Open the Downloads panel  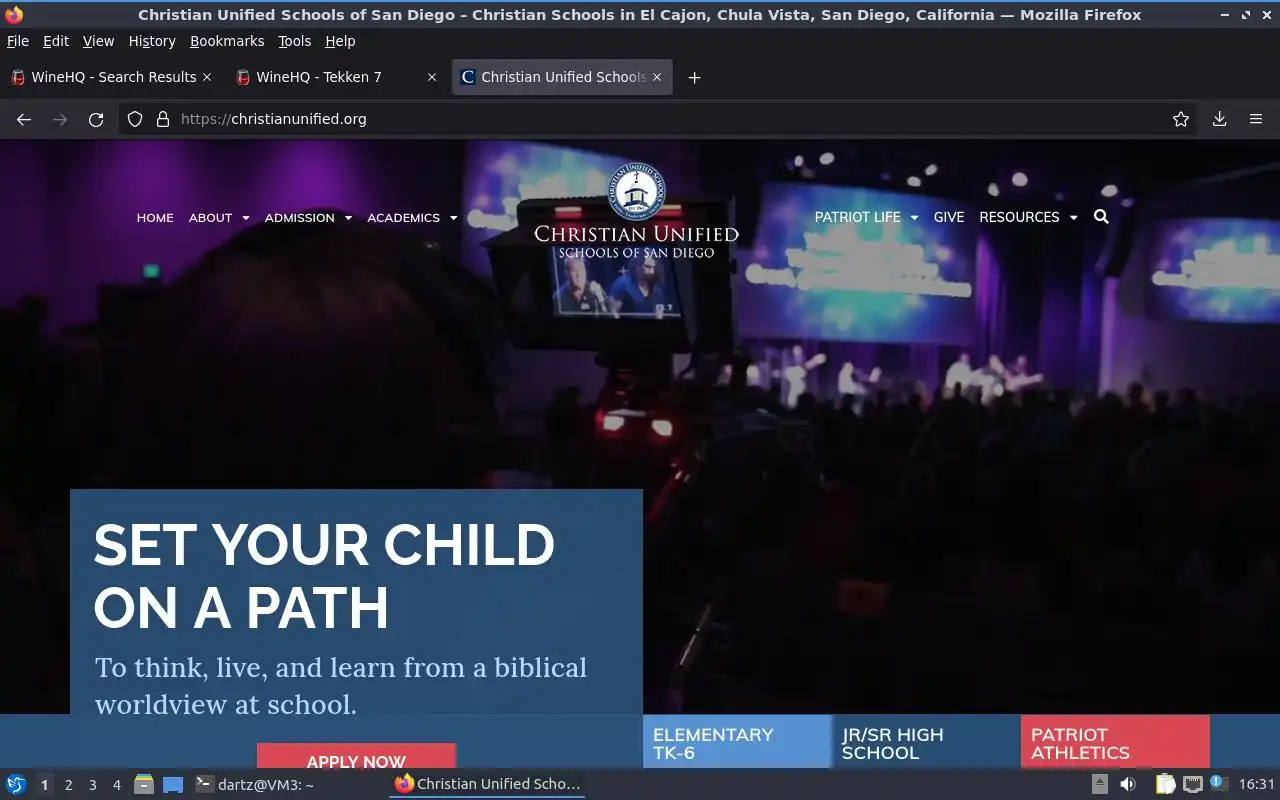1219,119
